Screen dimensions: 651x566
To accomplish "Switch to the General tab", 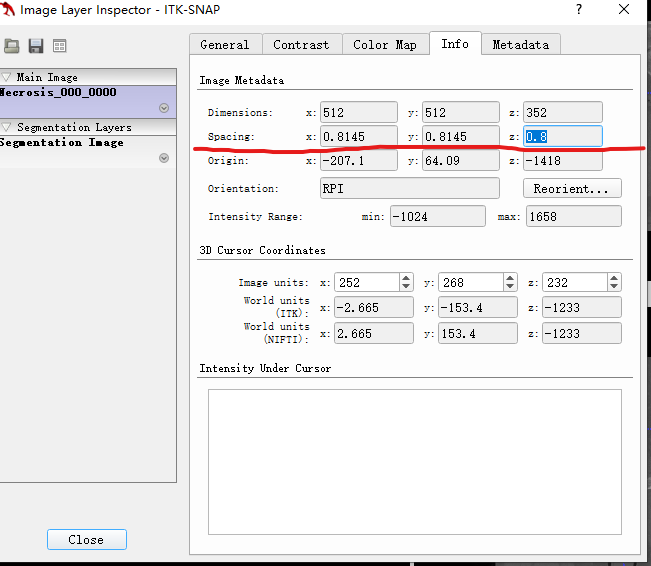I will 225,44.
